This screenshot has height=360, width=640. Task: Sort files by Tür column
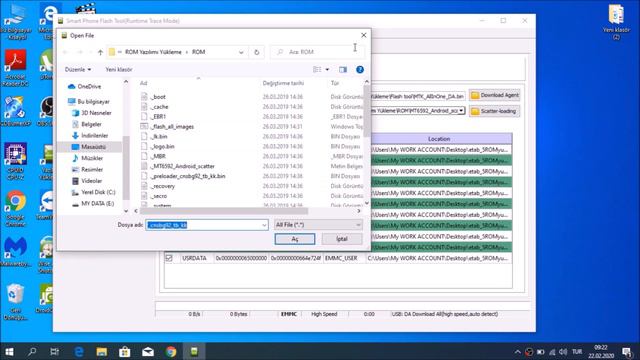point(335,83)
